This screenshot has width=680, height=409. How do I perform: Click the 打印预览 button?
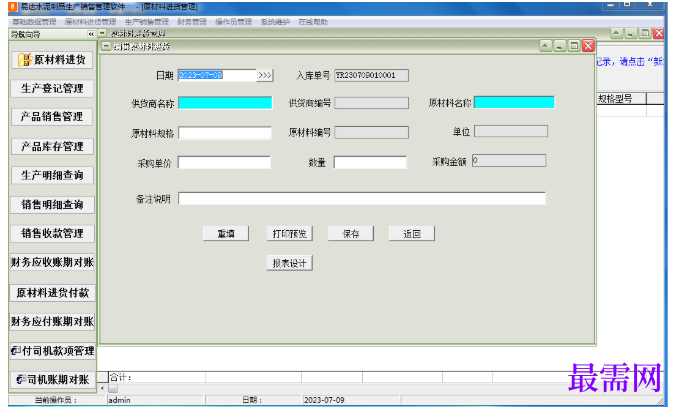289,233
